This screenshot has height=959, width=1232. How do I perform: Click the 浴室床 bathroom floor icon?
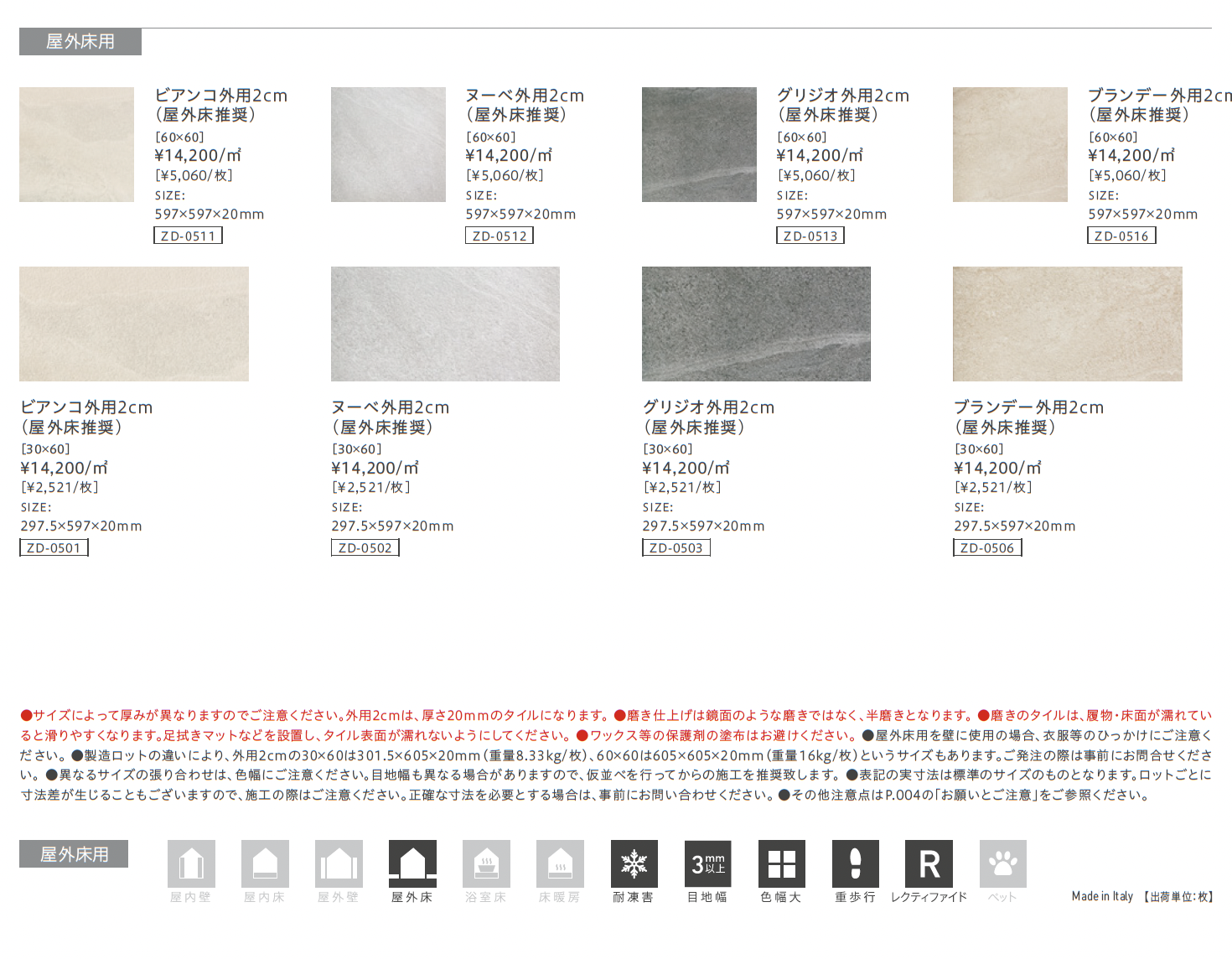pyautogui.click(x=486, y=863)
